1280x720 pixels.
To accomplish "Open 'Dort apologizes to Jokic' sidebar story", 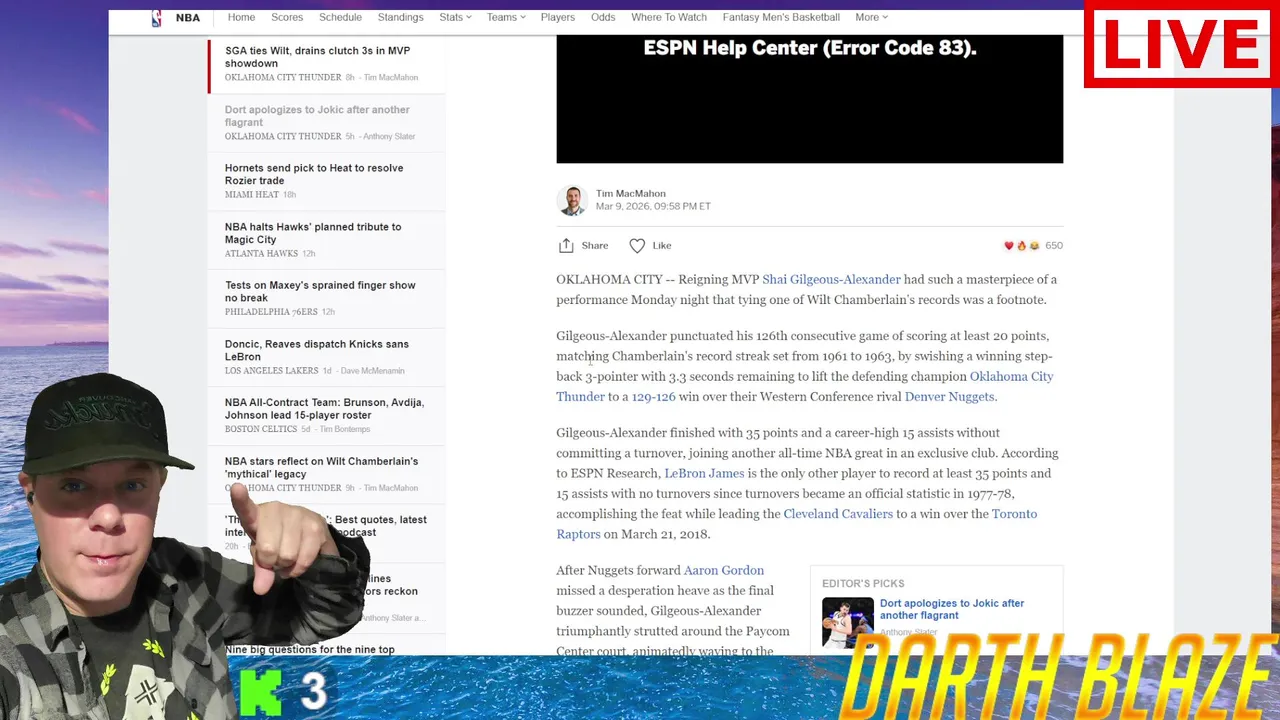I will click(317, 116).
